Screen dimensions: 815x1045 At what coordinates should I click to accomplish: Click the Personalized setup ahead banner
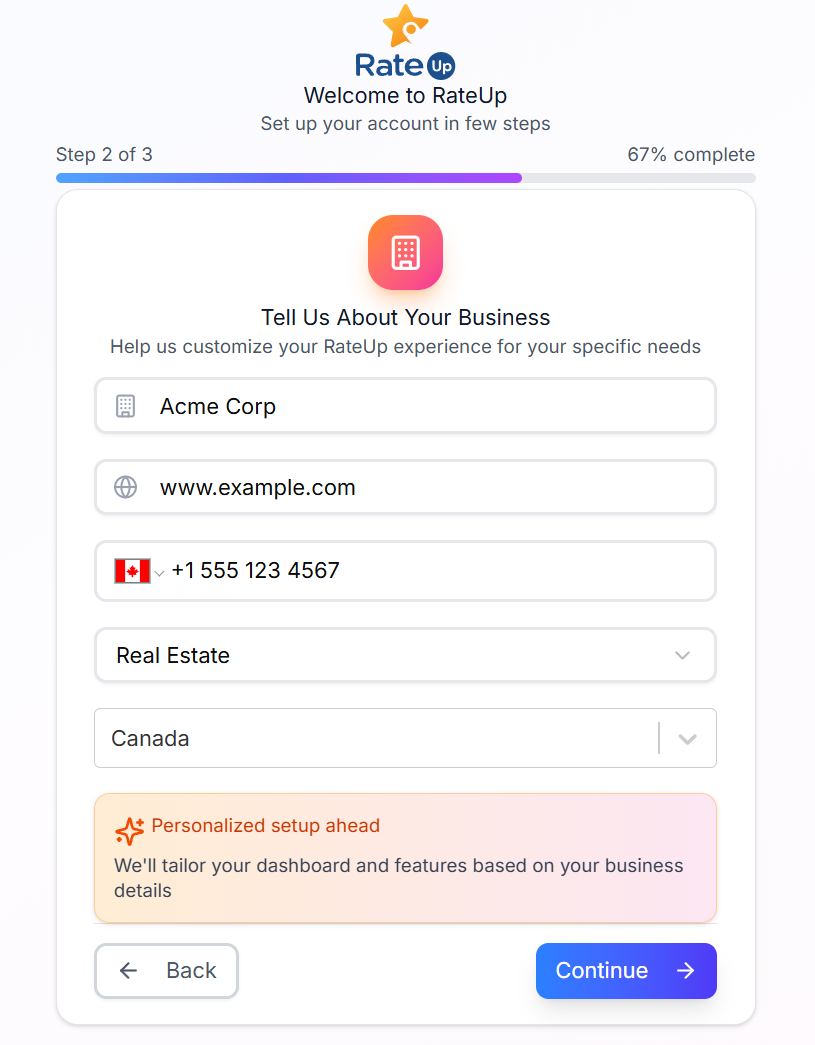(405, 858)
